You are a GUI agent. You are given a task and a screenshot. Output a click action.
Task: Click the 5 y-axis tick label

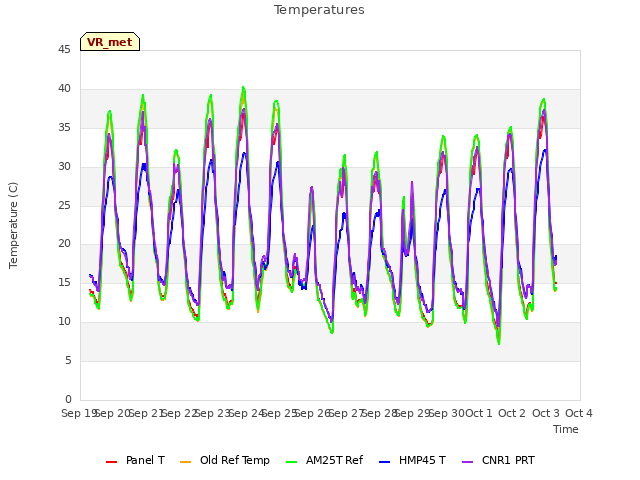[x=68, y=360]
